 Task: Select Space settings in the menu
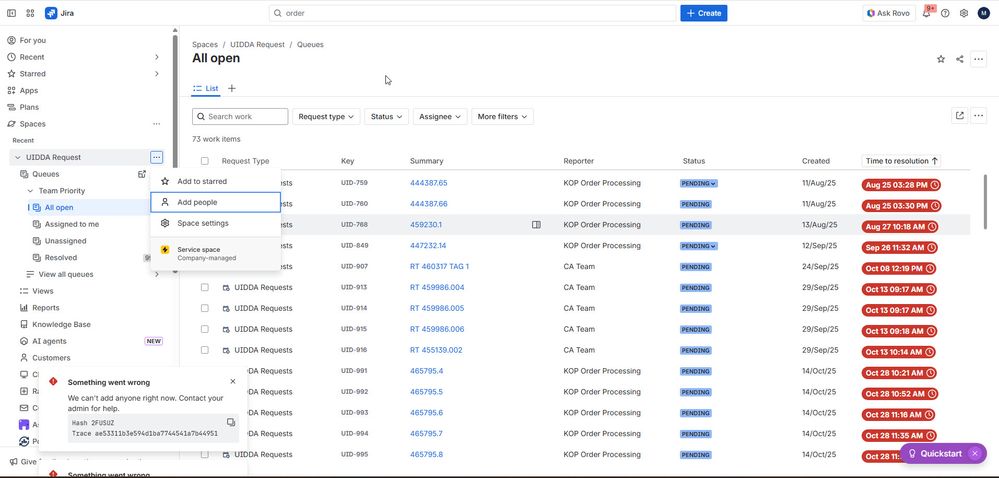tap(215, 223)
